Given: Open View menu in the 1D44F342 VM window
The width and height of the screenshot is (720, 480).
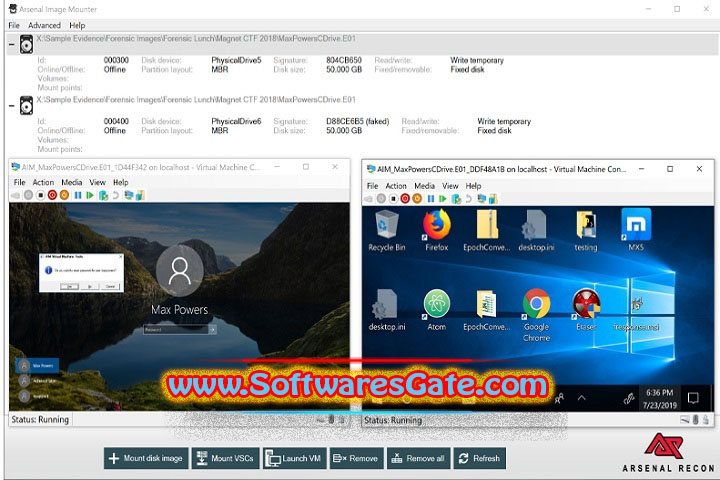Looking at the screenshot, I should [x=97, y=182].
